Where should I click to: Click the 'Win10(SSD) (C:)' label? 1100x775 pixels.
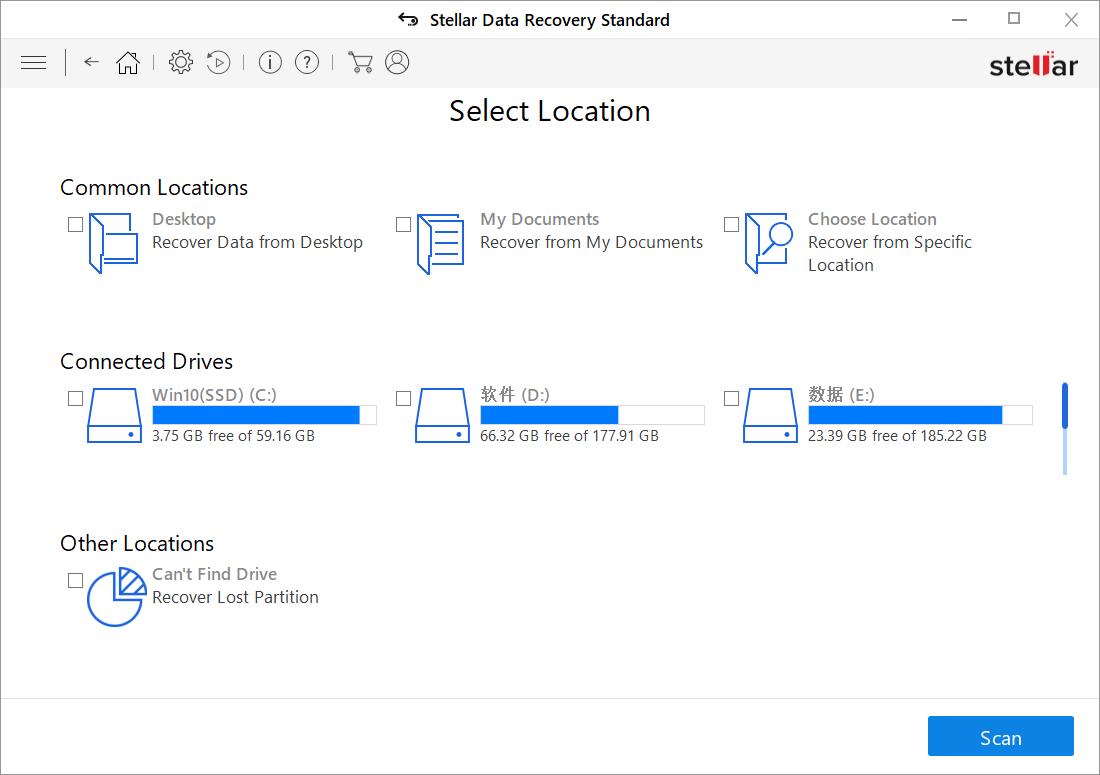[214, 395]
